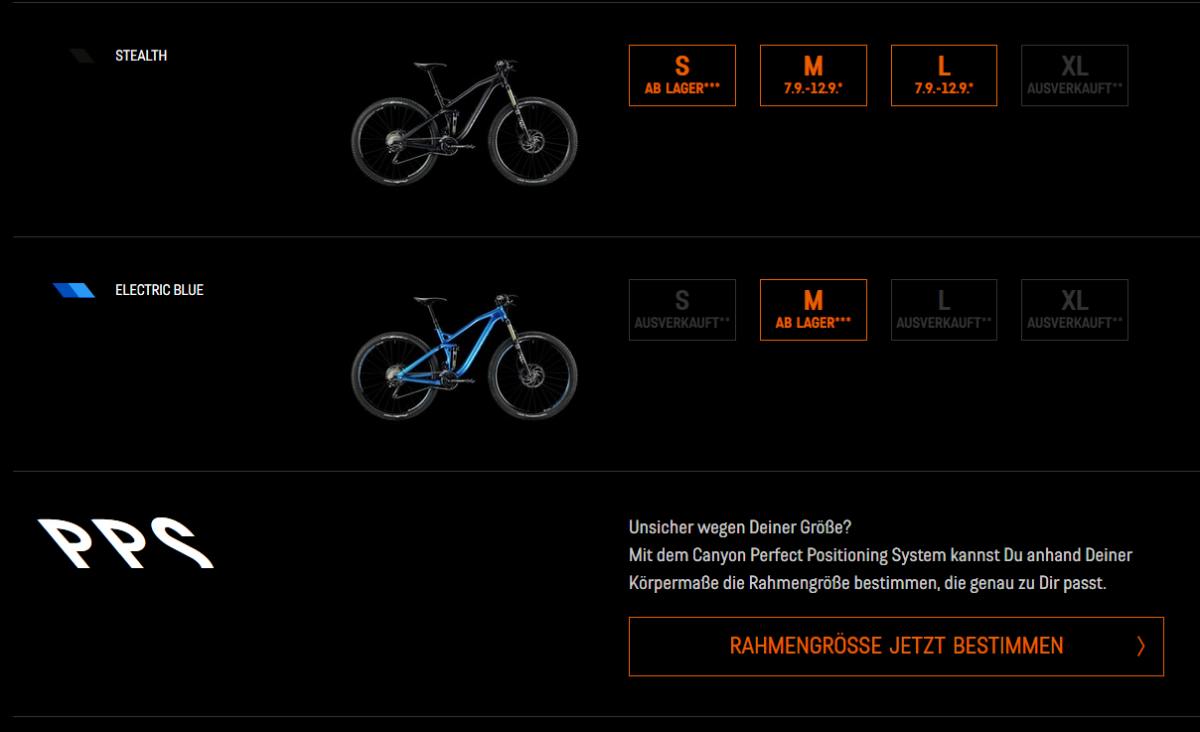Select size S for the Stealth bike
This screenshot has height=732, width=1200.
(x=682, y=75)
